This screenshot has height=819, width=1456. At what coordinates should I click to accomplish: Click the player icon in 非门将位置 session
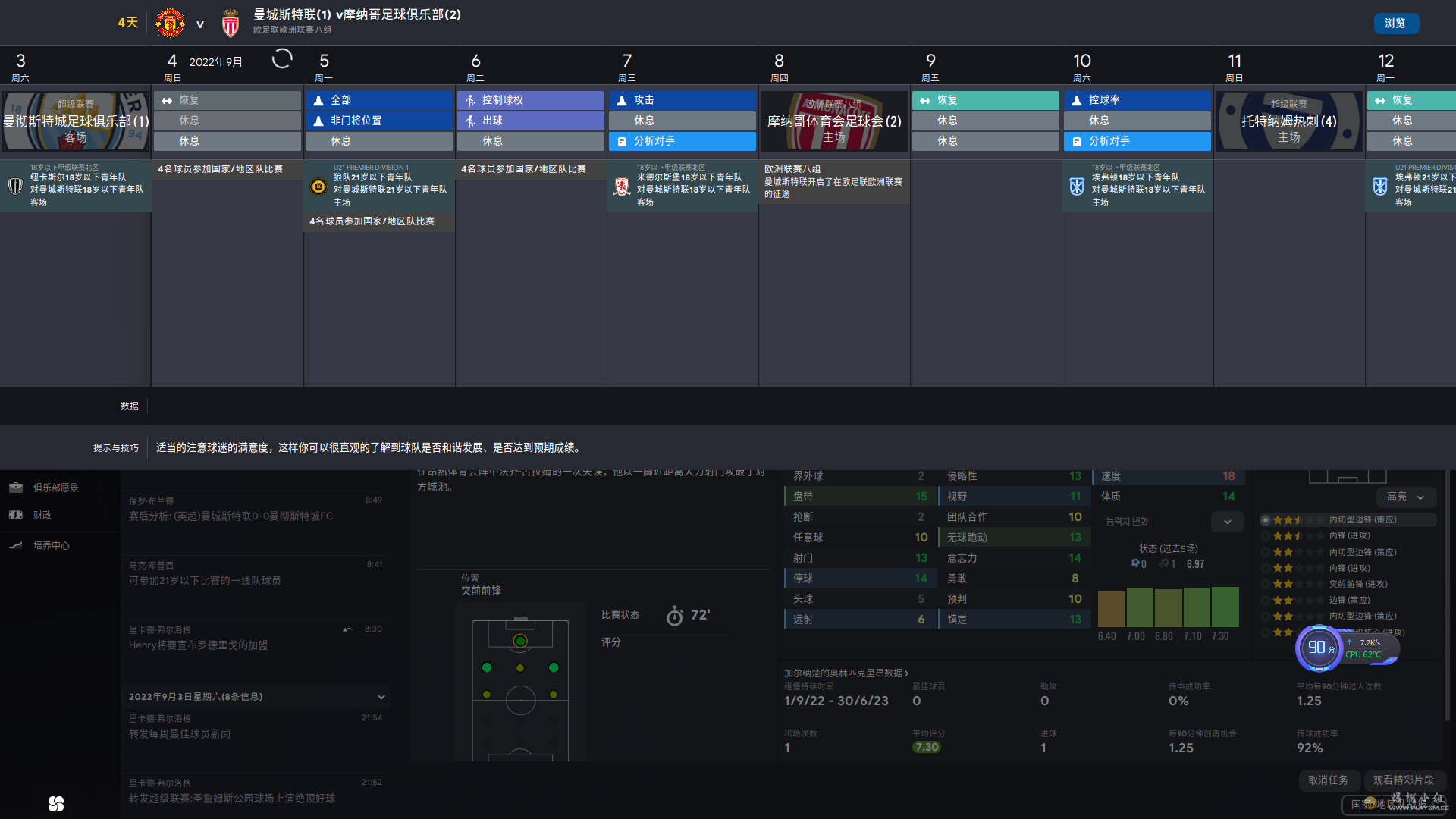(x=318, y=121)
